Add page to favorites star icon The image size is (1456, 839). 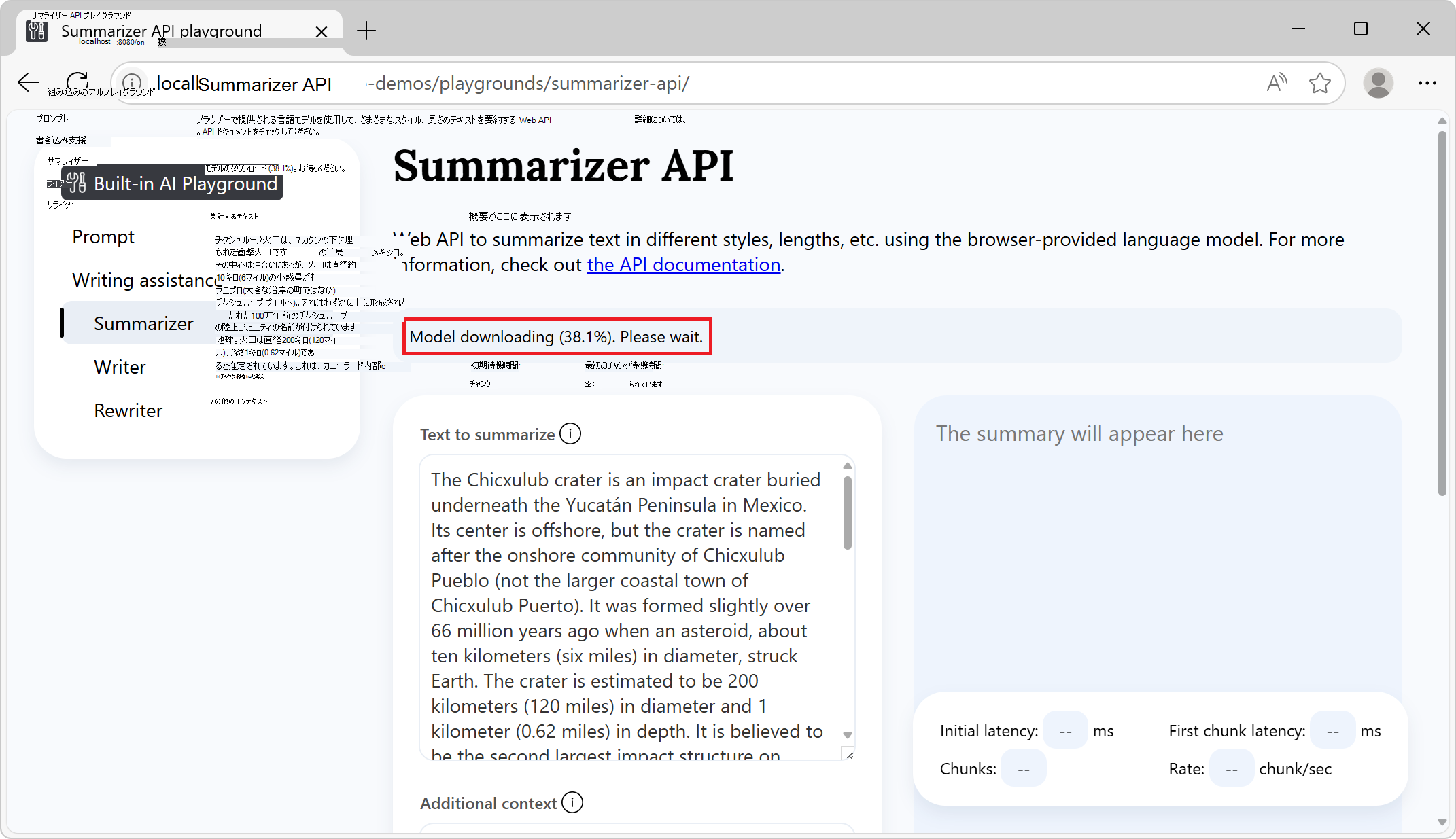(1319, 83)
